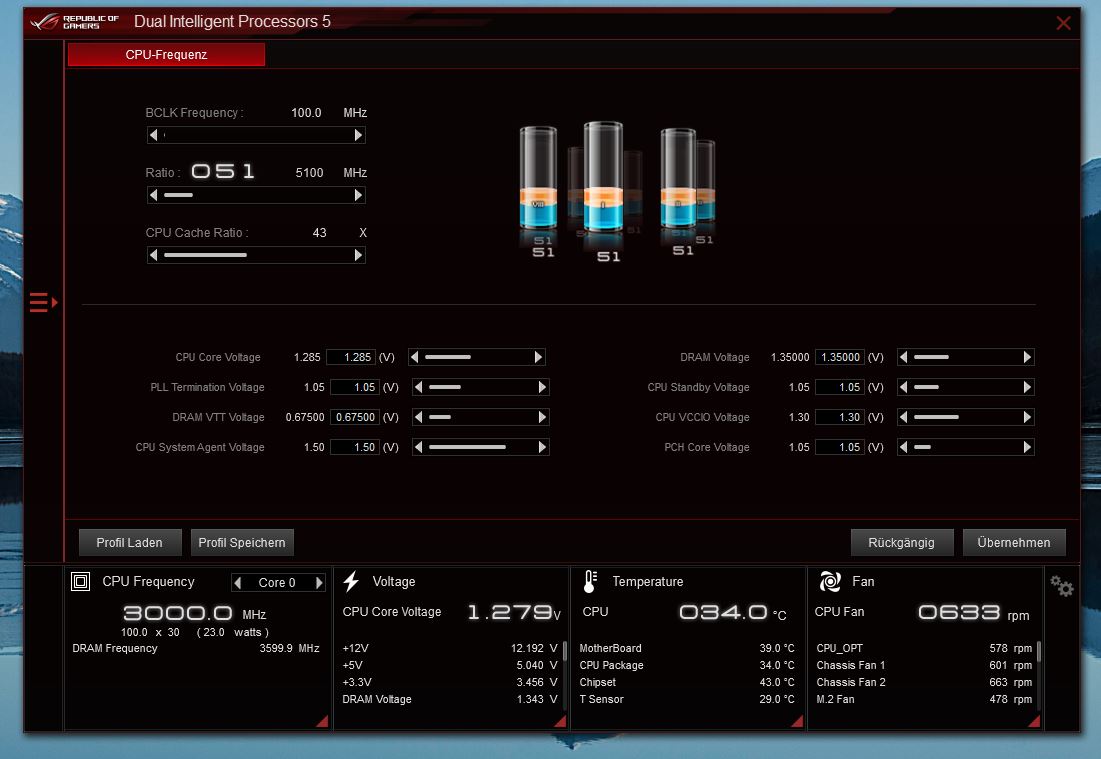Lower PLL Termination Voltage with left arrow
Image resolution: width=1101 pixels, height=759 pixels.
(x=418, y=387)
